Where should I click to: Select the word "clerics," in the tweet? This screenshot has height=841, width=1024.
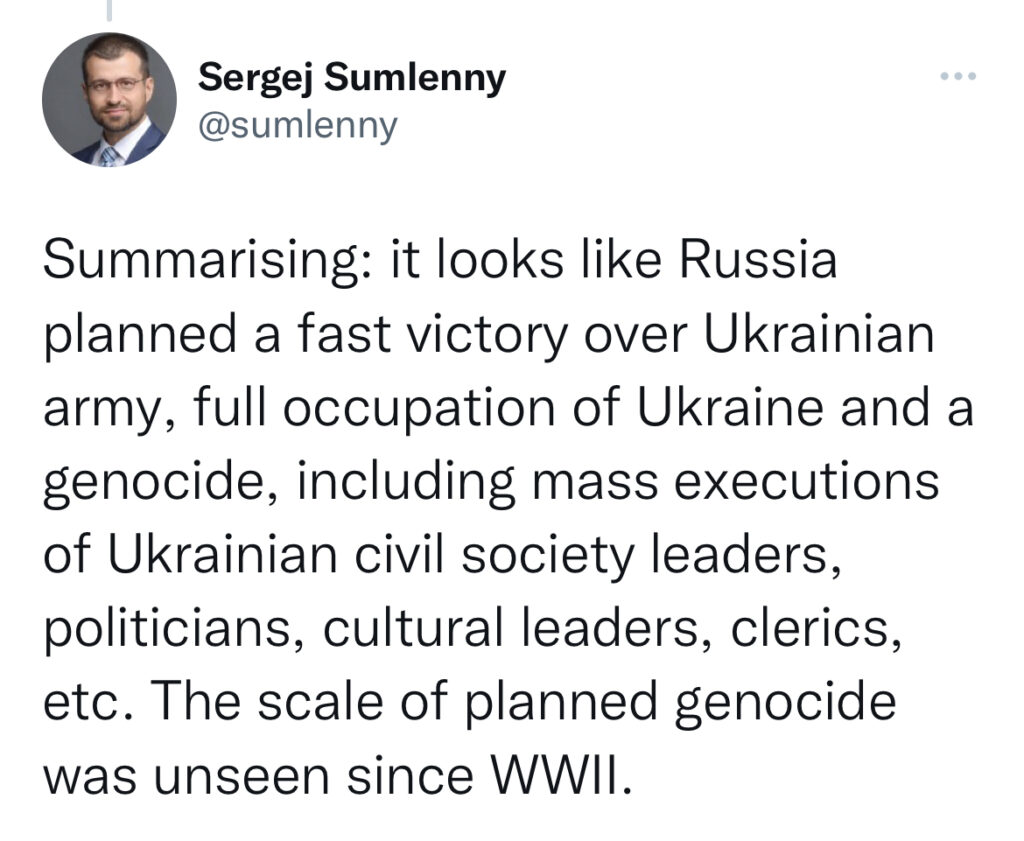[x=816, y=629]
